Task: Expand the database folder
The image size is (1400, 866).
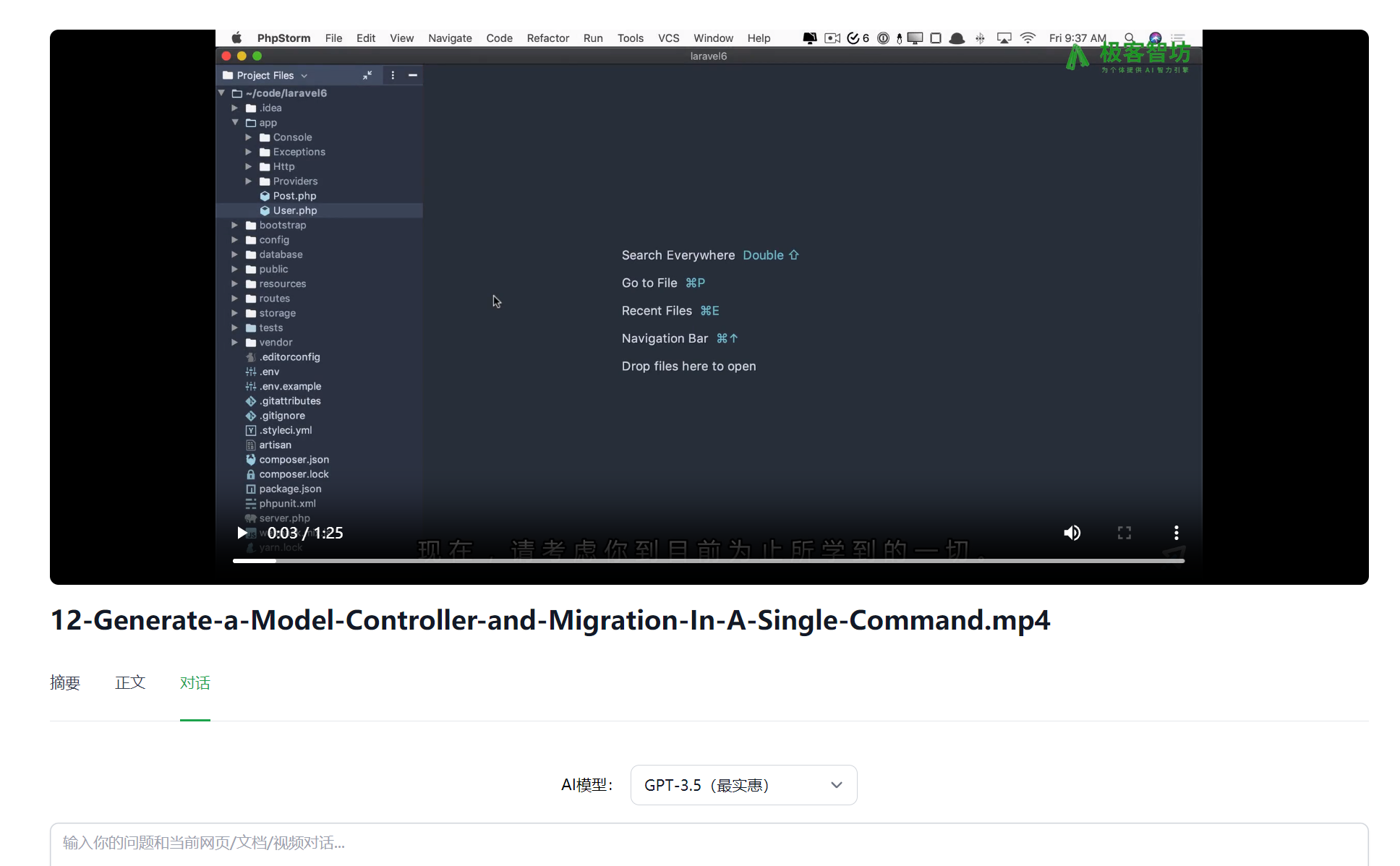Action: [235, 254]
